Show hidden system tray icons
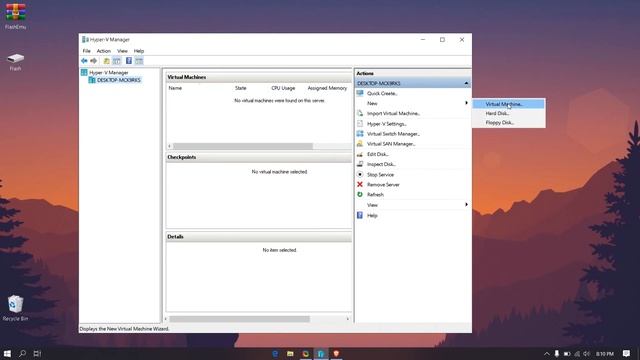 point(547,353)
